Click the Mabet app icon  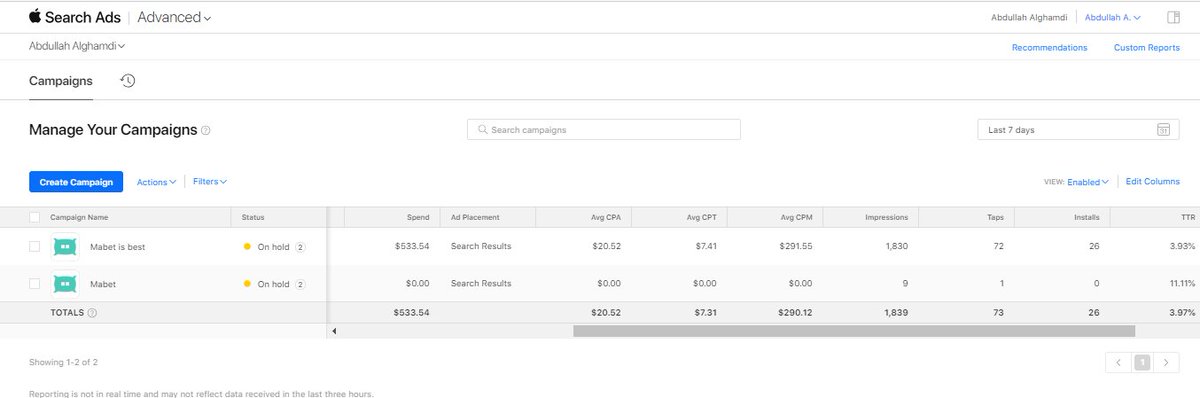coord(65,284)
